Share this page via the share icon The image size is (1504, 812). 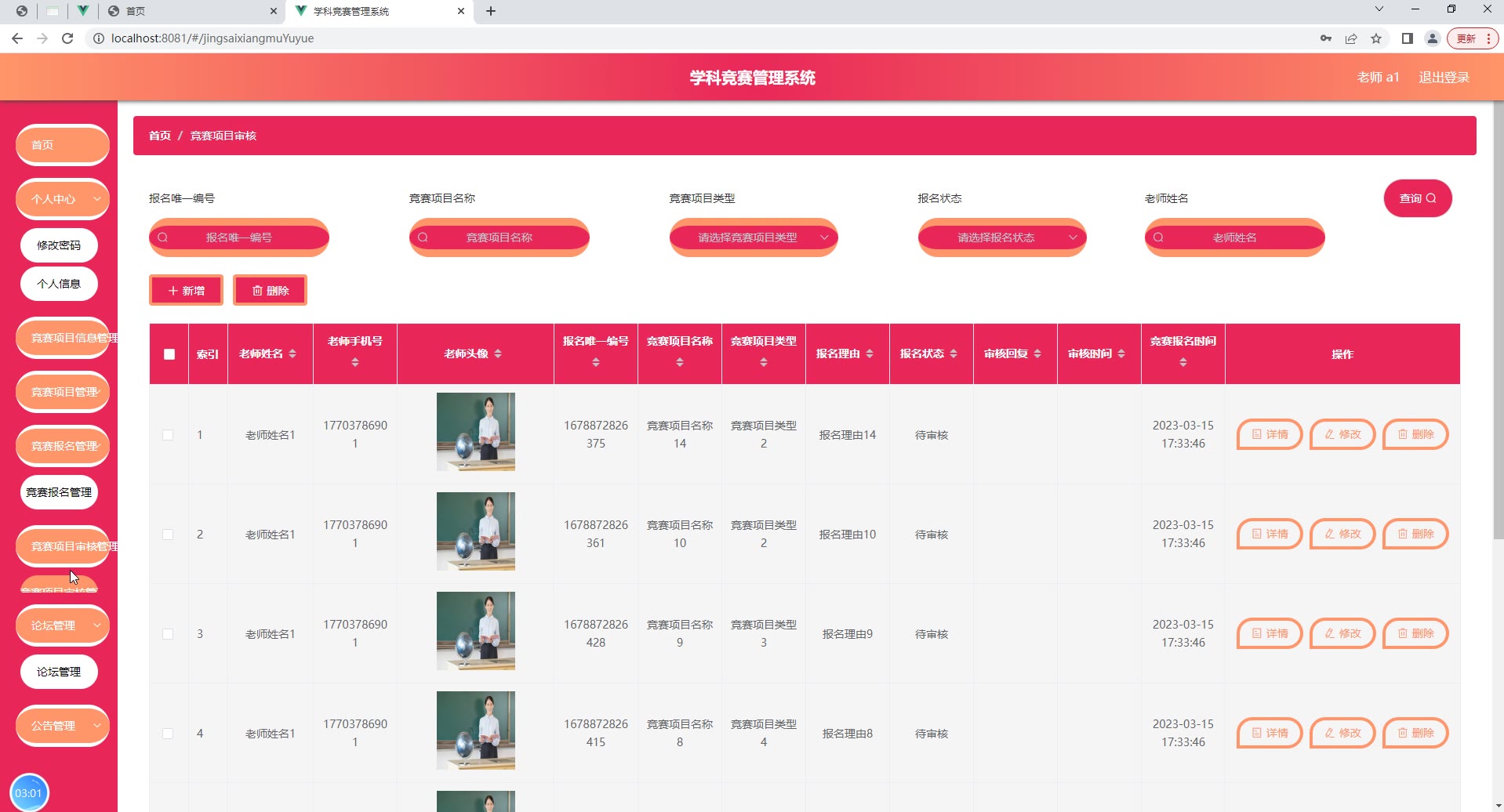click(1351, 38)
